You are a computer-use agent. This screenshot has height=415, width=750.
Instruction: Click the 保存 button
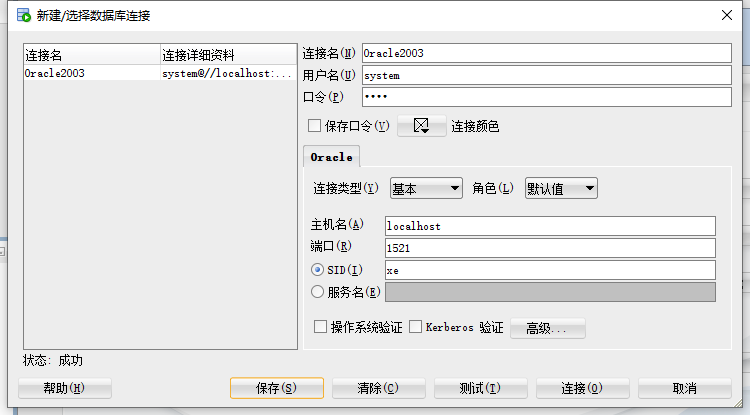(276, 388)
